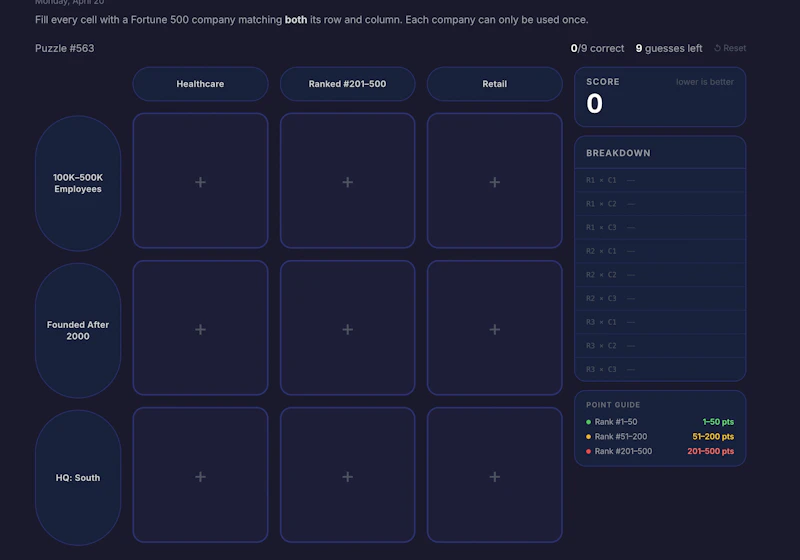Click the R3 × C2 breakdown row
This screenshot has height=560, width=800.
[x=660, y=345]
